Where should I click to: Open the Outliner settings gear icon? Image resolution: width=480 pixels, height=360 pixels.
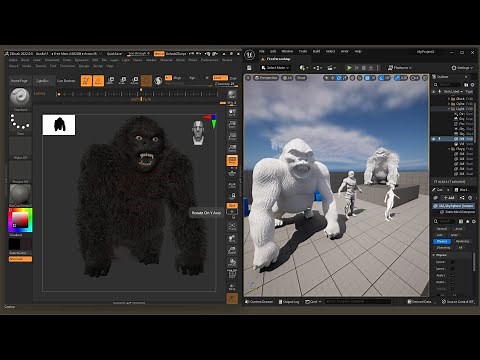click(x=472, y=85)
